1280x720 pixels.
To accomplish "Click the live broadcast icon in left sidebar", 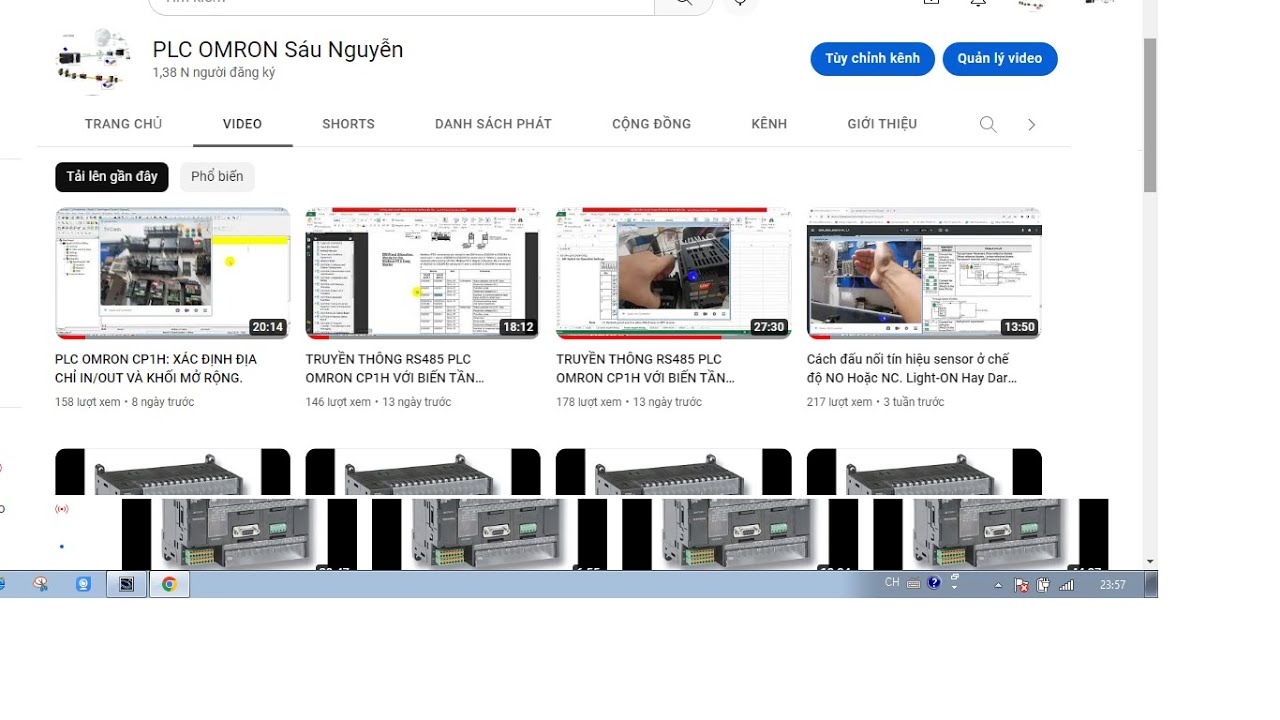I will point(62,509).
